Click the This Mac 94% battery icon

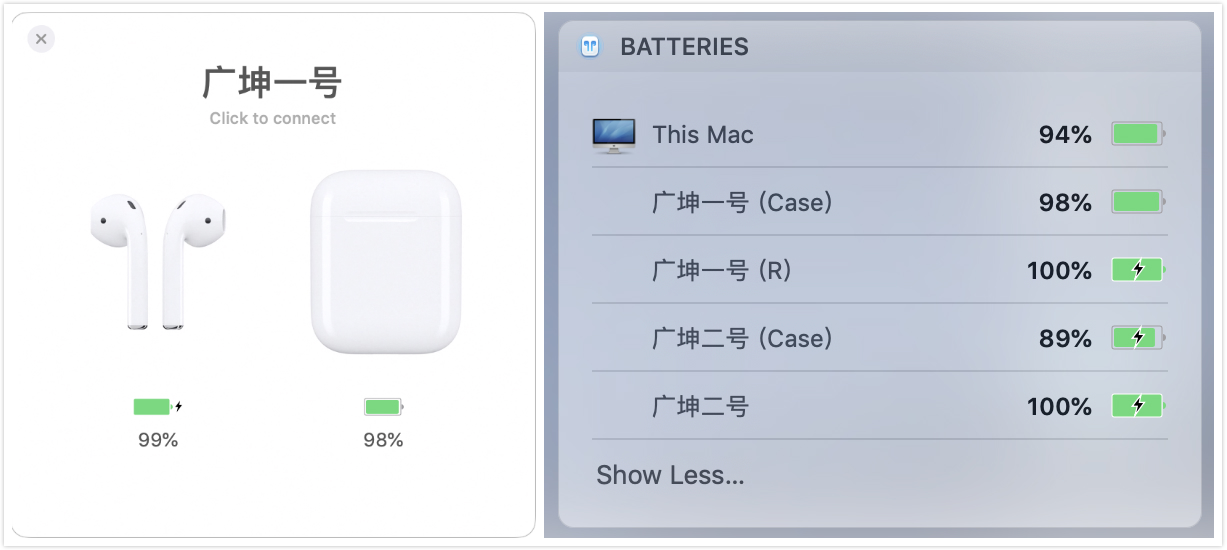point(1138,135)
